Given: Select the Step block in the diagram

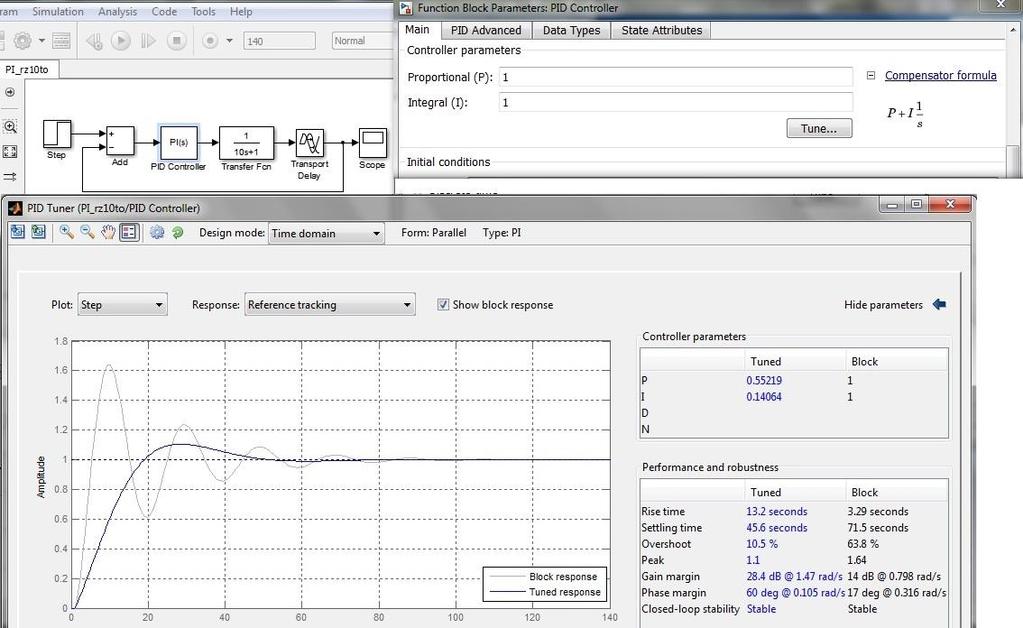Looking at the screenshot, I should (57, 134).
